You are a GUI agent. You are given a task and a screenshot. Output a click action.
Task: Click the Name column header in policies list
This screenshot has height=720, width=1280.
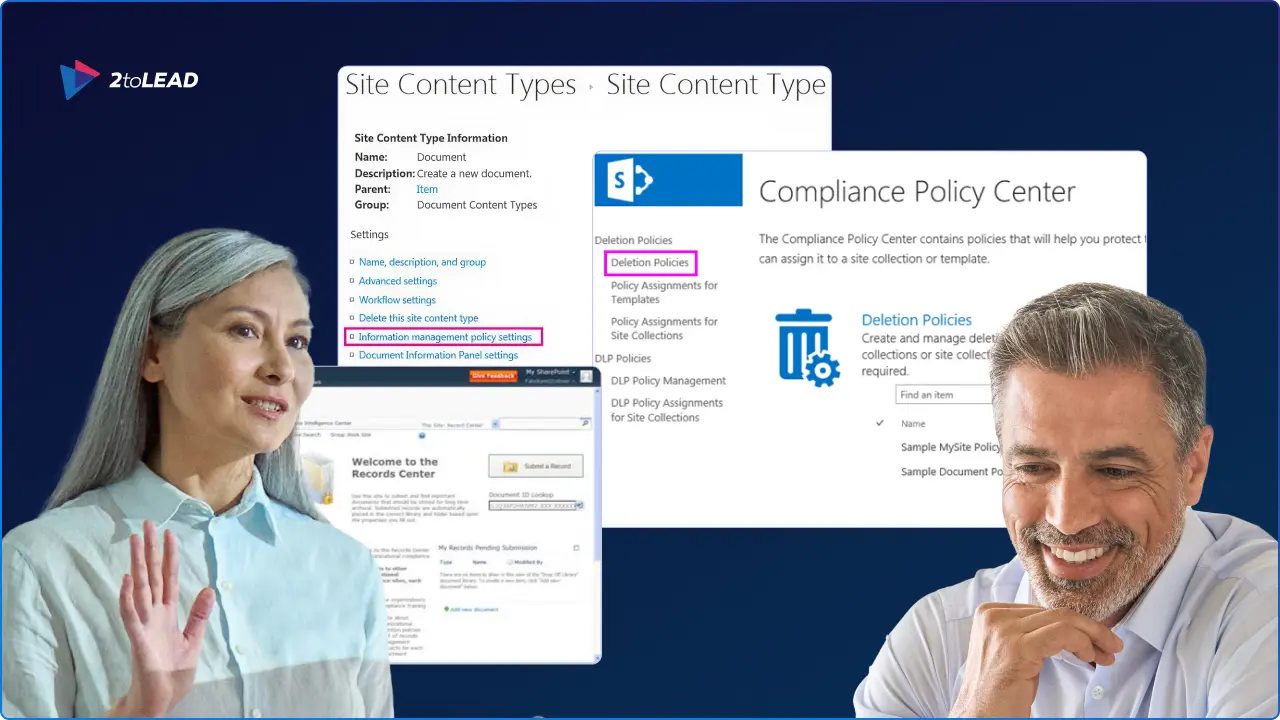tap(913, 423)
